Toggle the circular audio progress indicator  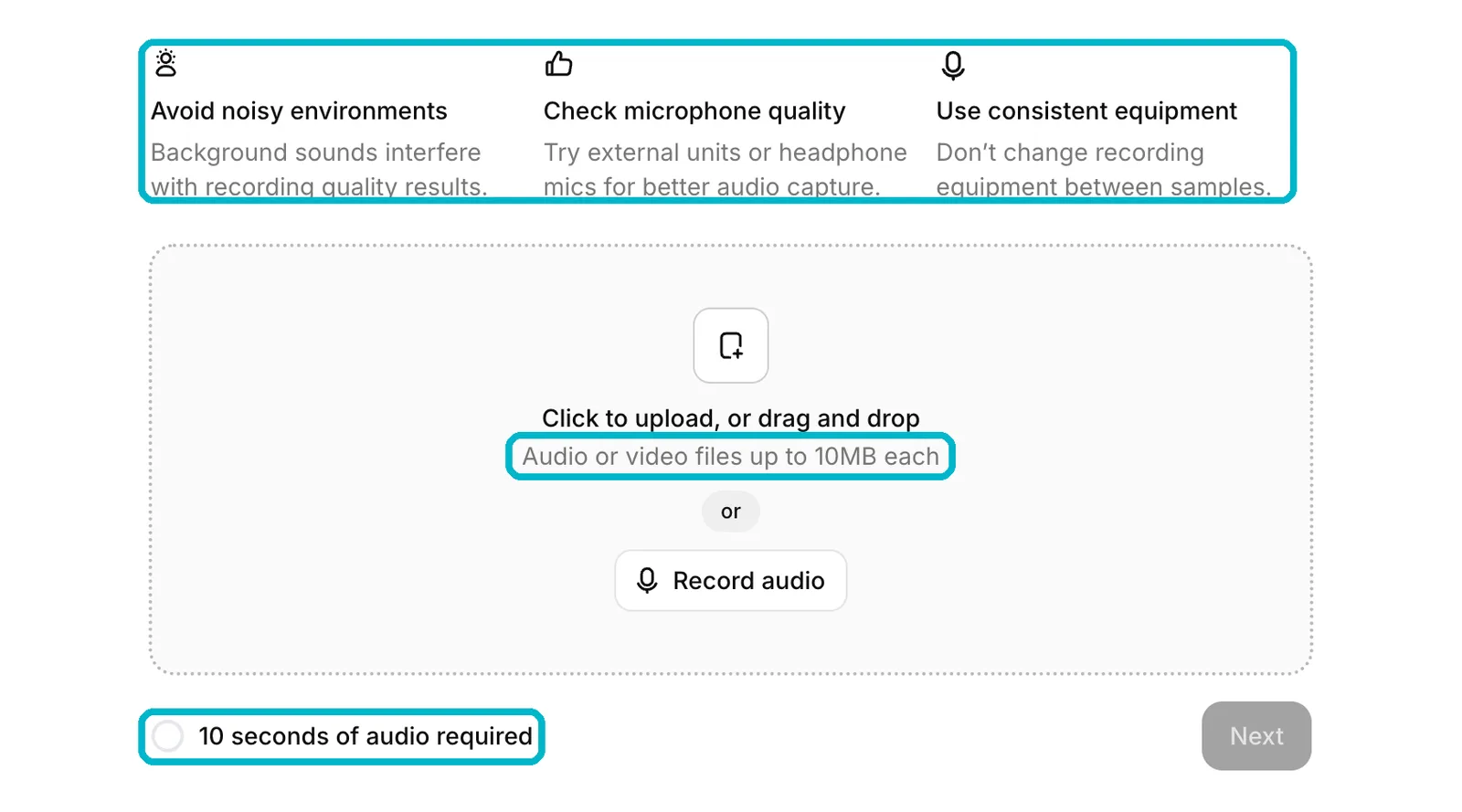168,736
